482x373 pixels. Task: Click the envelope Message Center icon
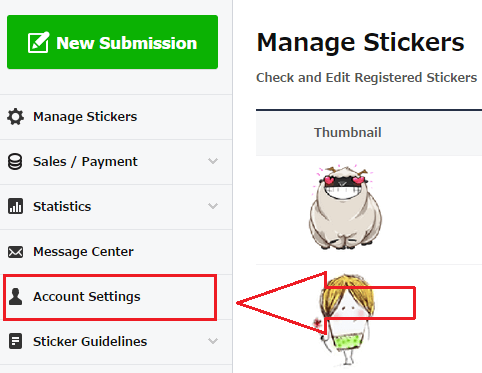coord(15,252)
